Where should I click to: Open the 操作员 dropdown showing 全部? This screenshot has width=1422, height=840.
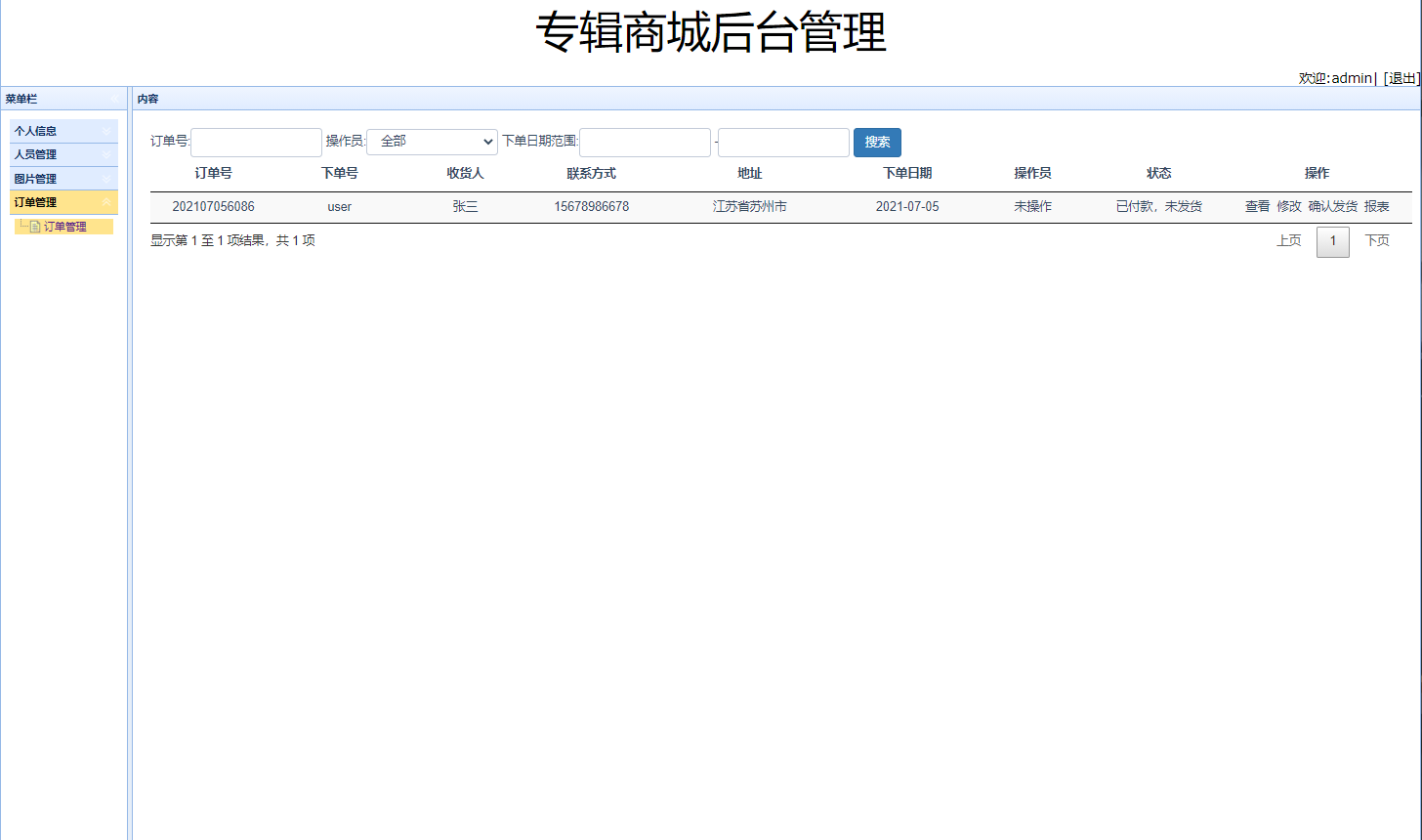tap(432, 142)
